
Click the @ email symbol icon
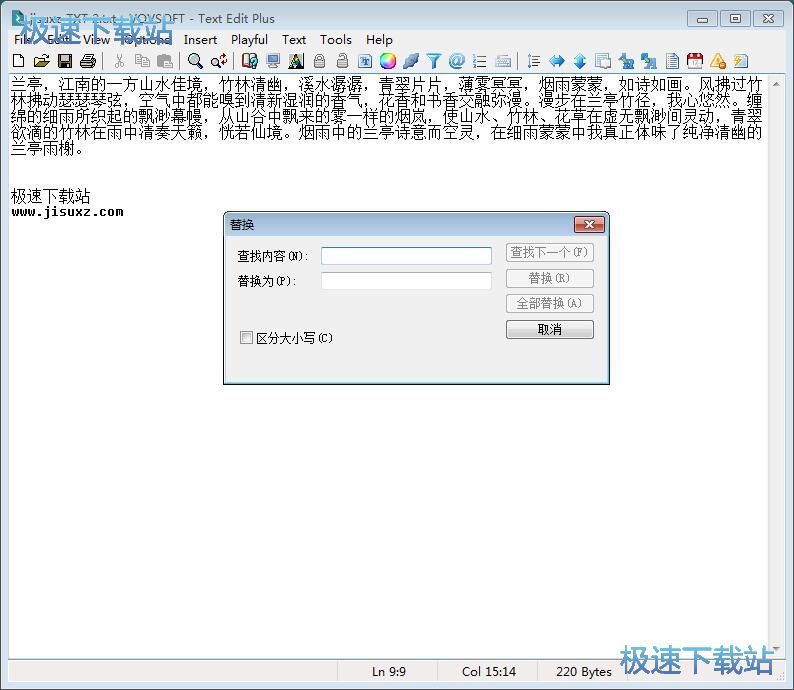tap(457, 61)
